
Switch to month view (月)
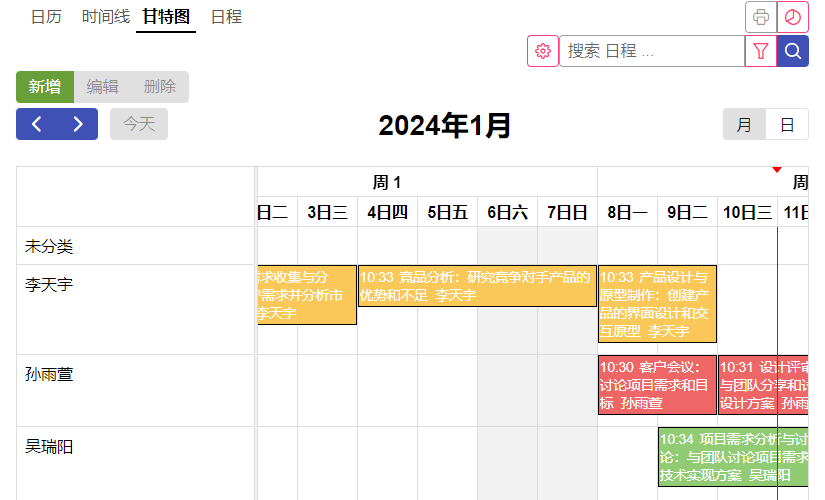click(744, 124)
